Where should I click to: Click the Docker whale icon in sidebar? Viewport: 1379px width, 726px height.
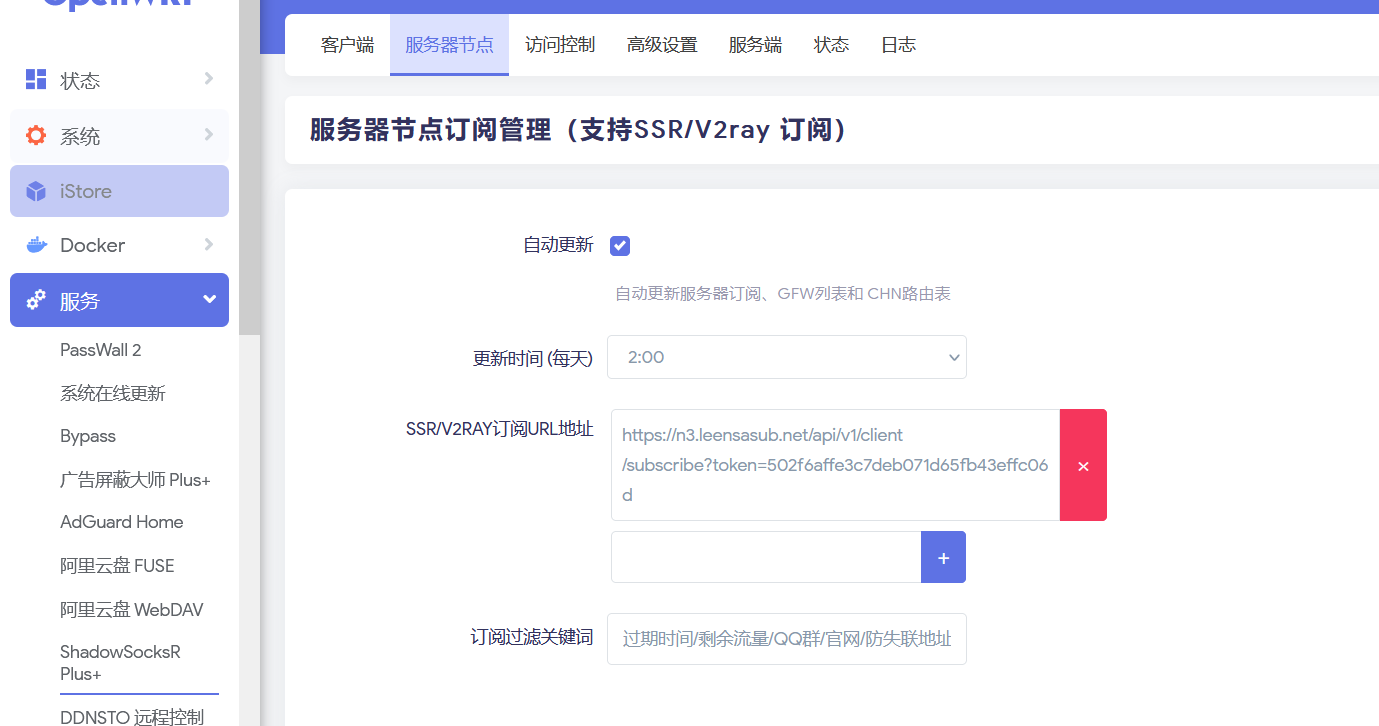tap(36, 244)
